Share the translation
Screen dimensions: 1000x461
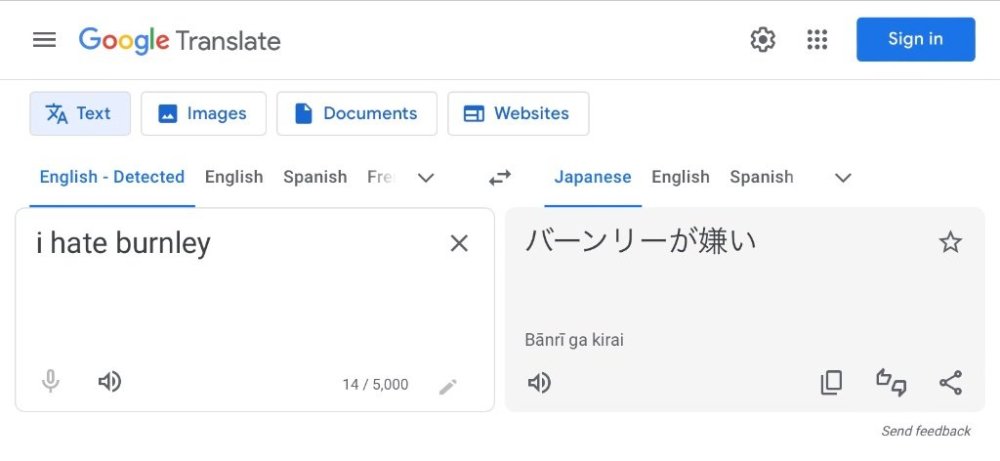coord(950,383)
